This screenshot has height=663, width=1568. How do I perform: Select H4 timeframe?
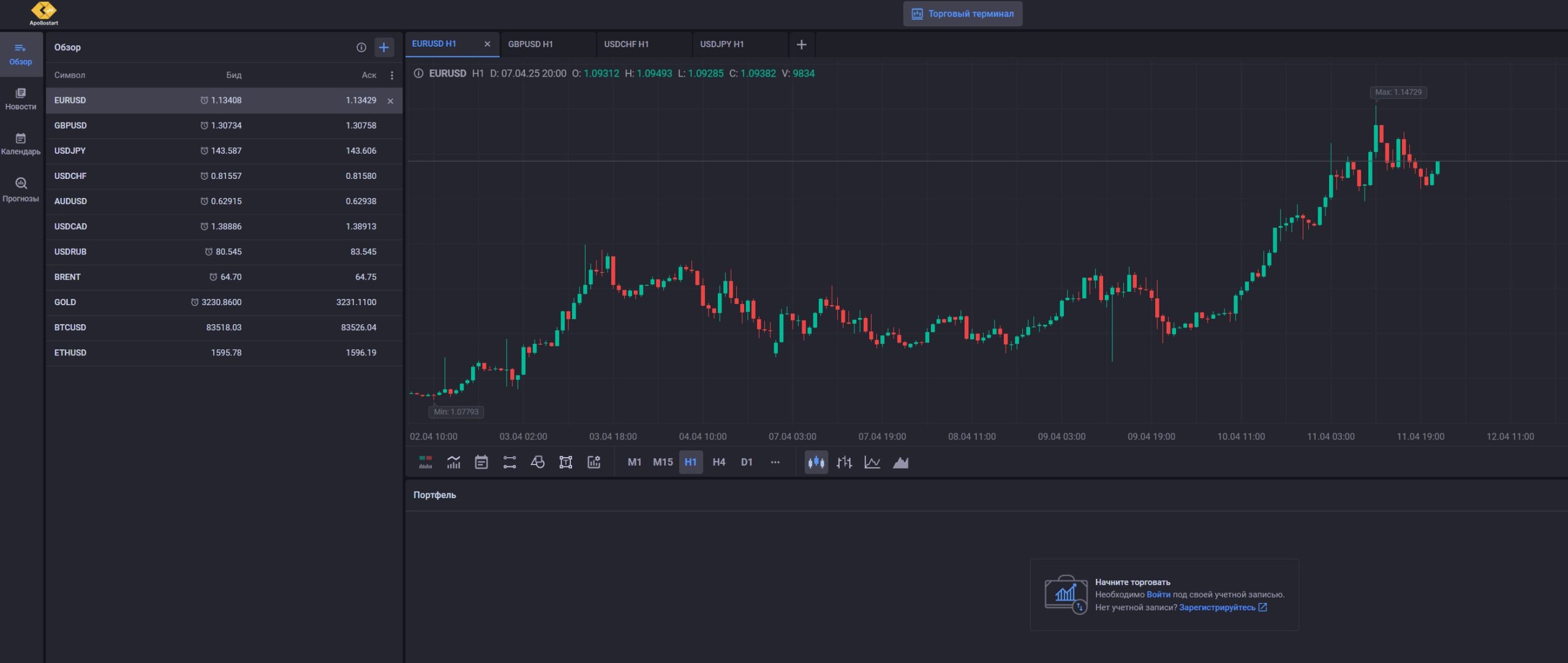718,463
